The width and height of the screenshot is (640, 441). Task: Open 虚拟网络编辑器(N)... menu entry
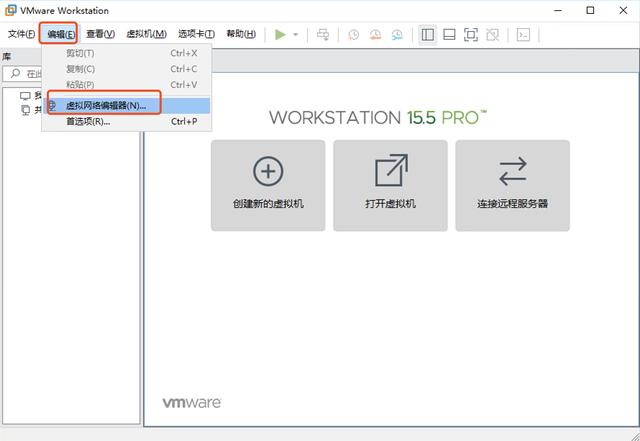pos(127,106)
